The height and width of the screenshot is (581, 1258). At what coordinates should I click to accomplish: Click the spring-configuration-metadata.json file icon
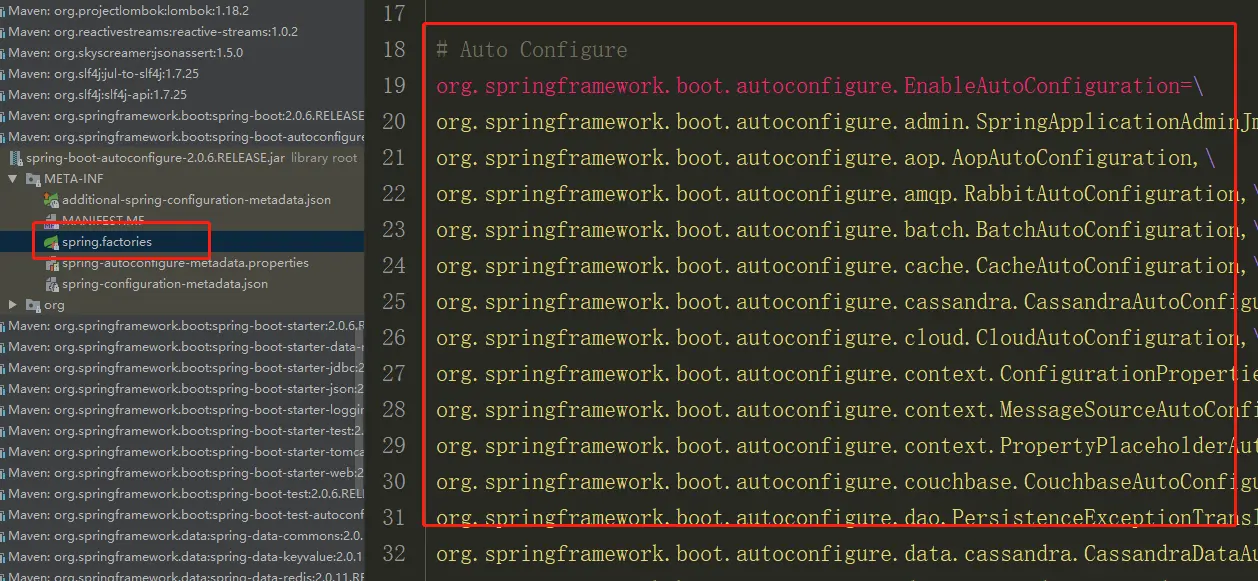pyautogui.click(x=51, y=284)
